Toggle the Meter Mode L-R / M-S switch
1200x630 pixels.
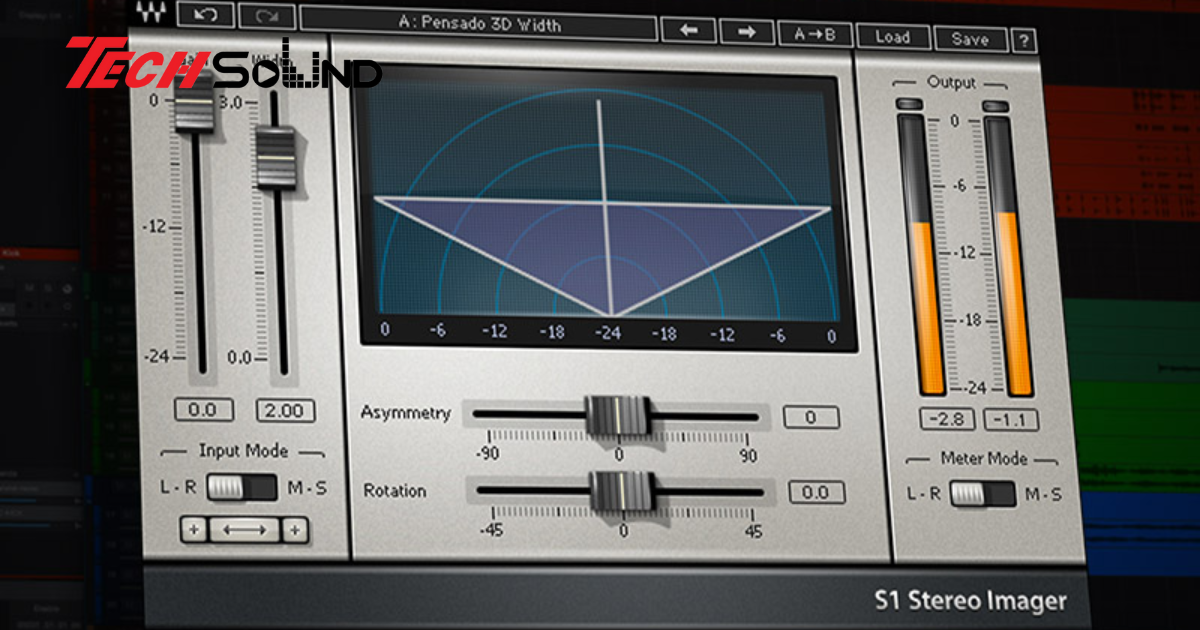click(982, 493)
